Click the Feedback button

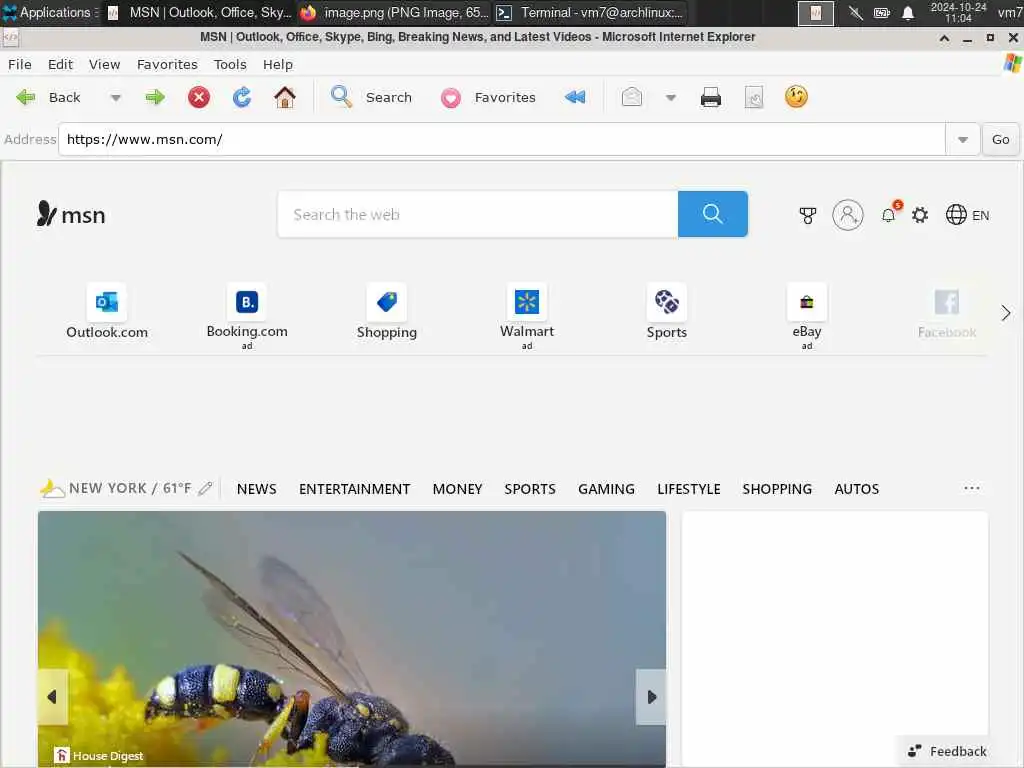(947, 752)
